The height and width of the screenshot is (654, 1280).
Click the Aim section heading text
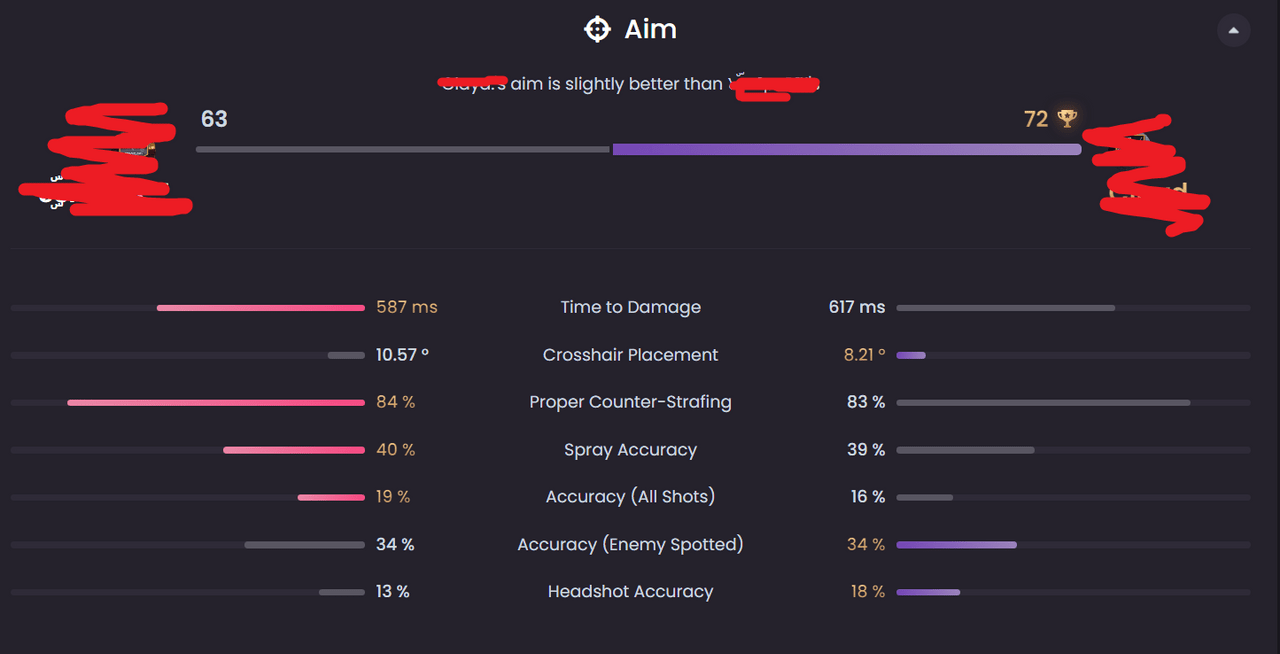click(650, 30)
